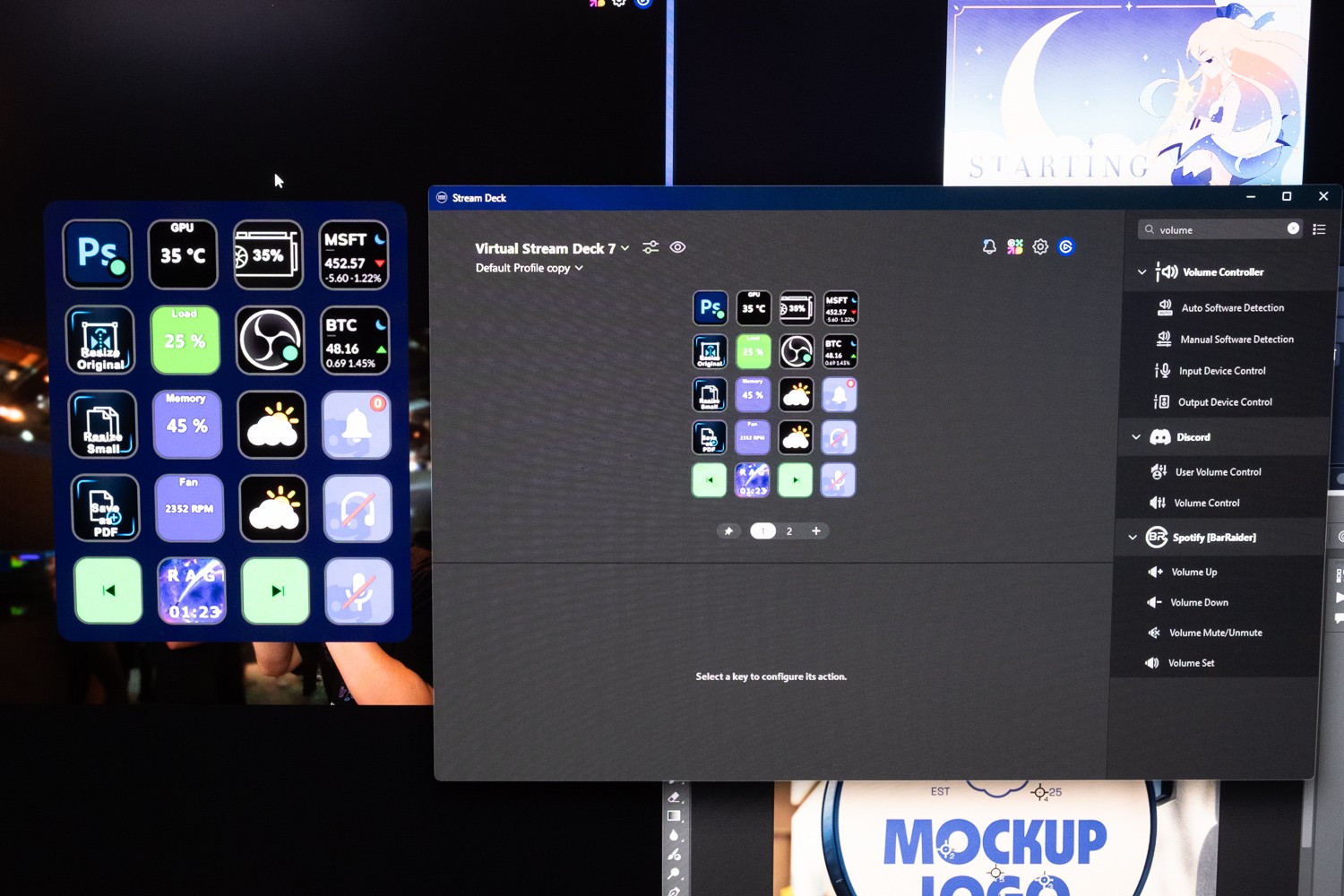This screenshot has width=1344, height=896.
Task: Collapse the Spotify [BarRaider] category
Action: (1133, 538)
